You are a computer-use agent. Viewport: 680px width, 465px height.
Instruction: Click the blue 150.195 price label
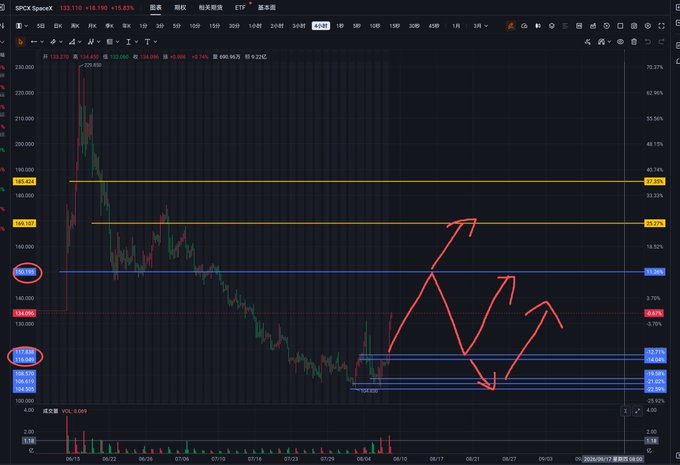pyautogui.click(x=25, y=272)
